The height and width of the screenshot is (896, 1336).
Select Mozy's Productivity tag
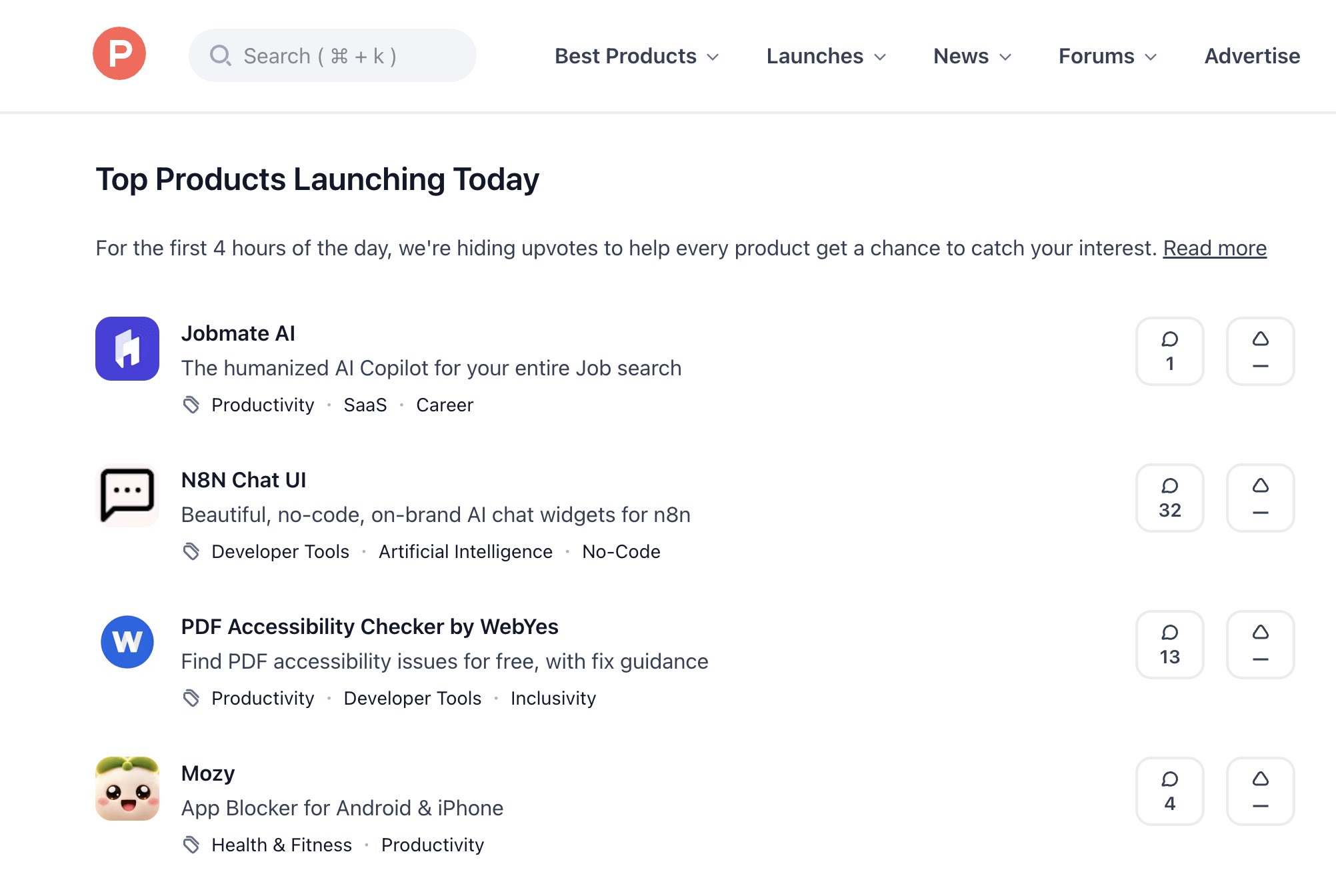click(433, 845)
